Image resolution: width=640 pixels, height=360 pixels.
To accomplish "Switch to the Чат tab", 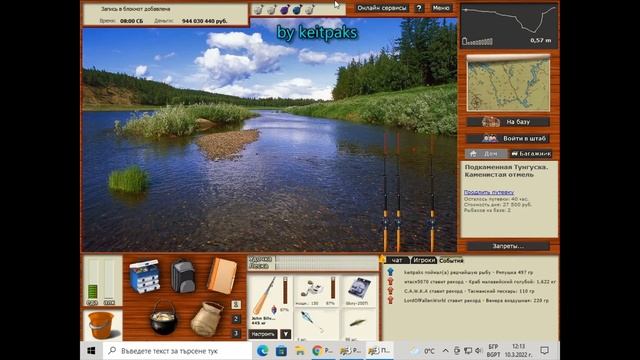I will click(397, 260).
